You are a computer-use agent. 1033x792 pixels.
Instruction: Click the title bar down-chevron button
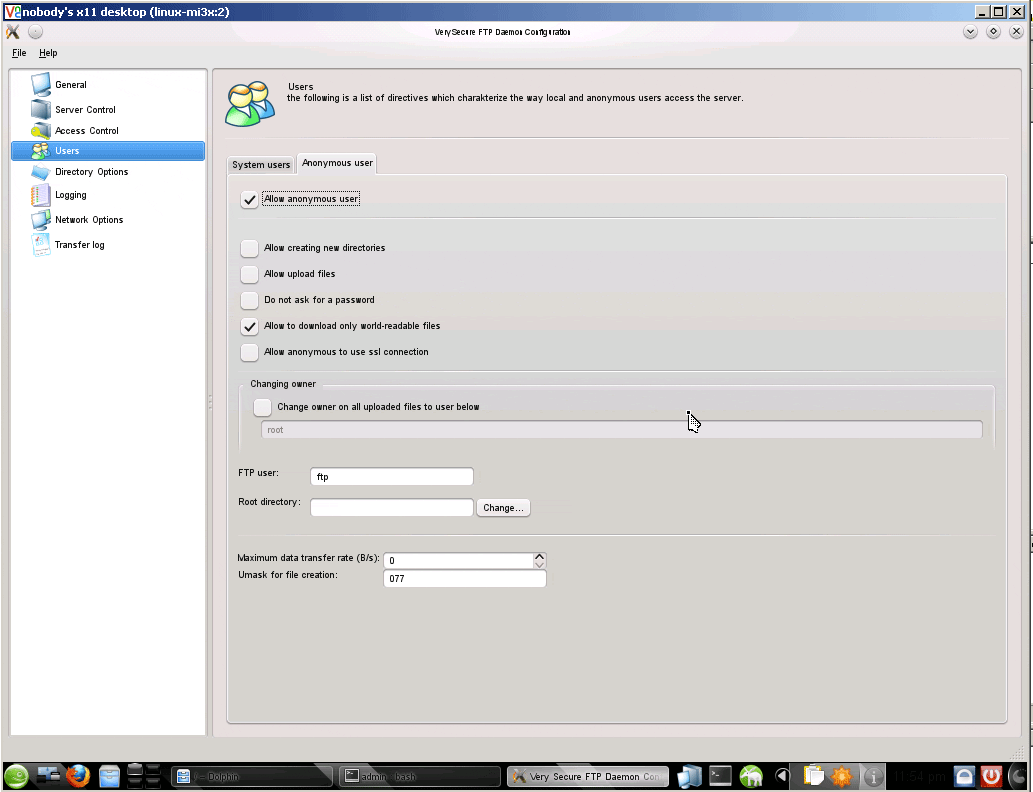[970, 32]
